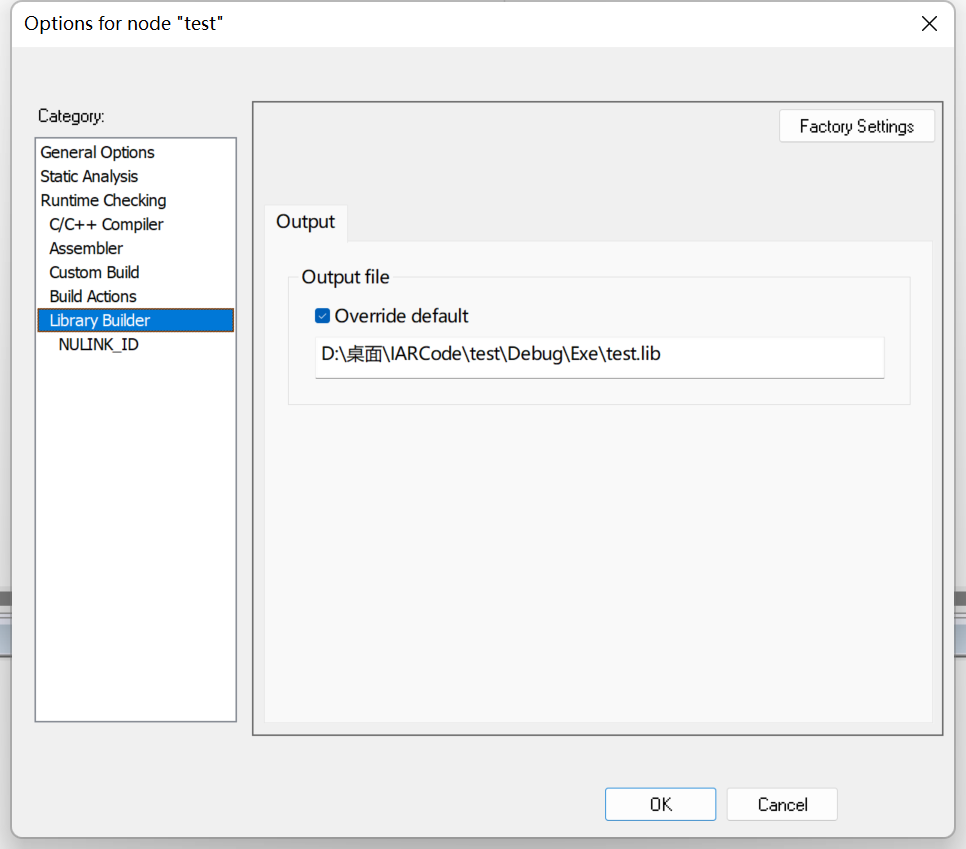
Task: Open Assembler options
Action: coord(86,248)
